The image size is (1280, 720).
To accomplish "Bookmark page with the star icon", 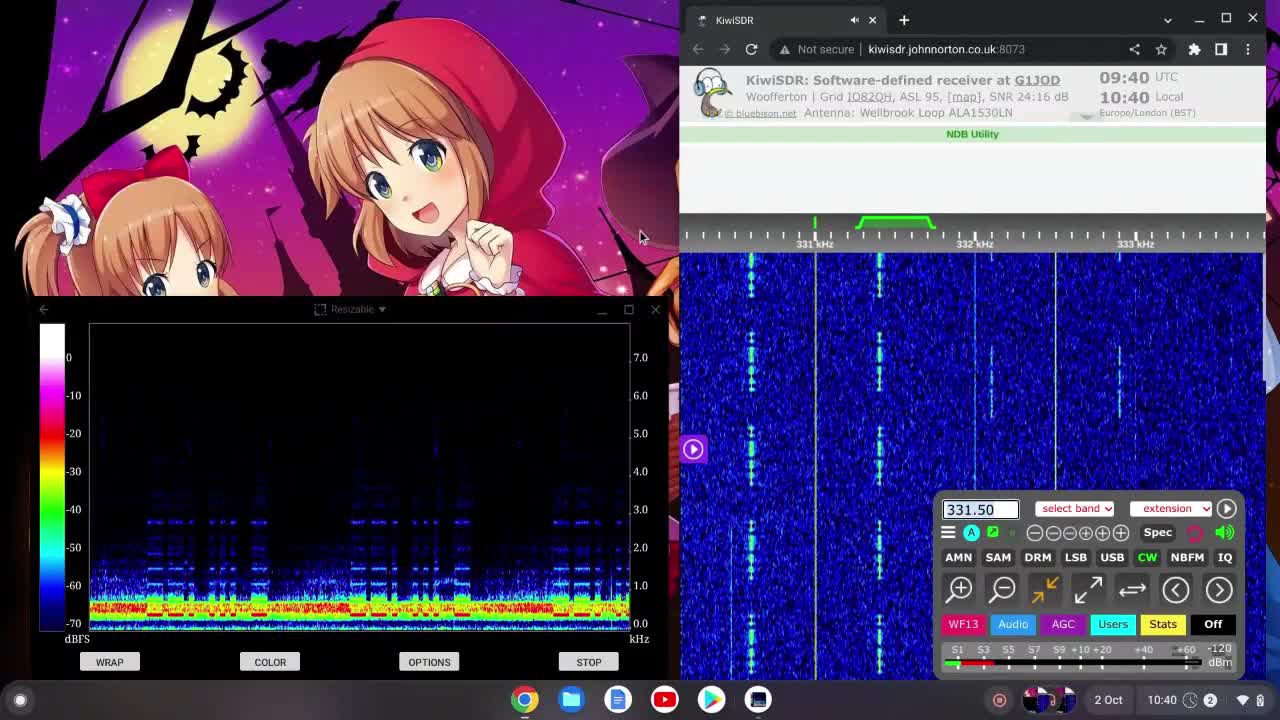I will click(x=1161, y=49).
